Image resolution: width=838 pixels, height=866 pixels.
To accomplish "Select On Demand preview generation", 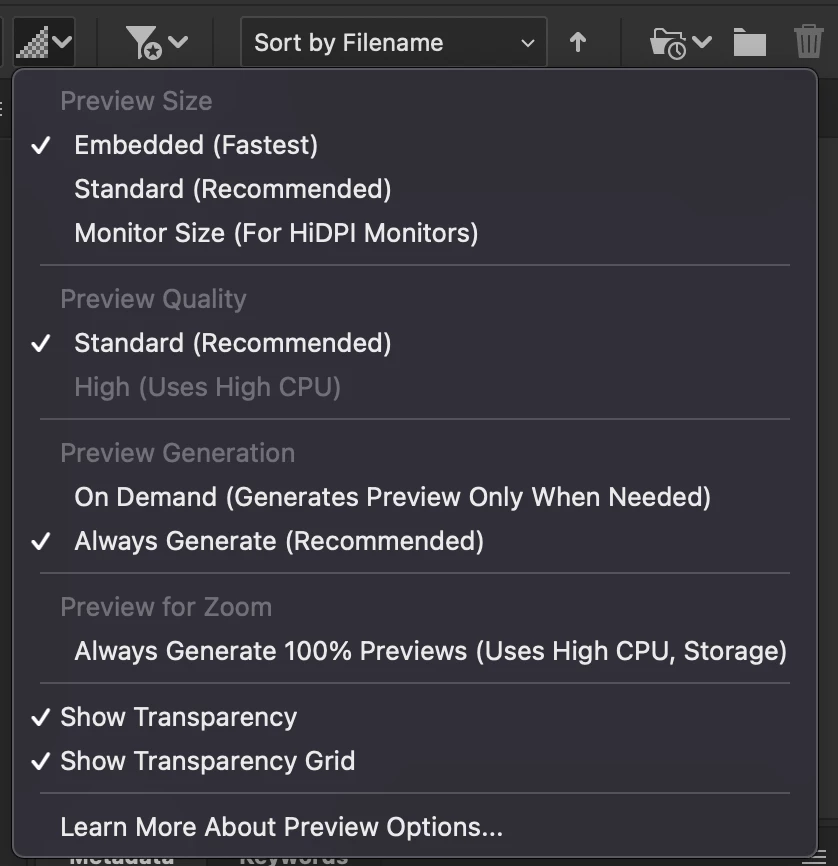I will [x=392, y=497].
